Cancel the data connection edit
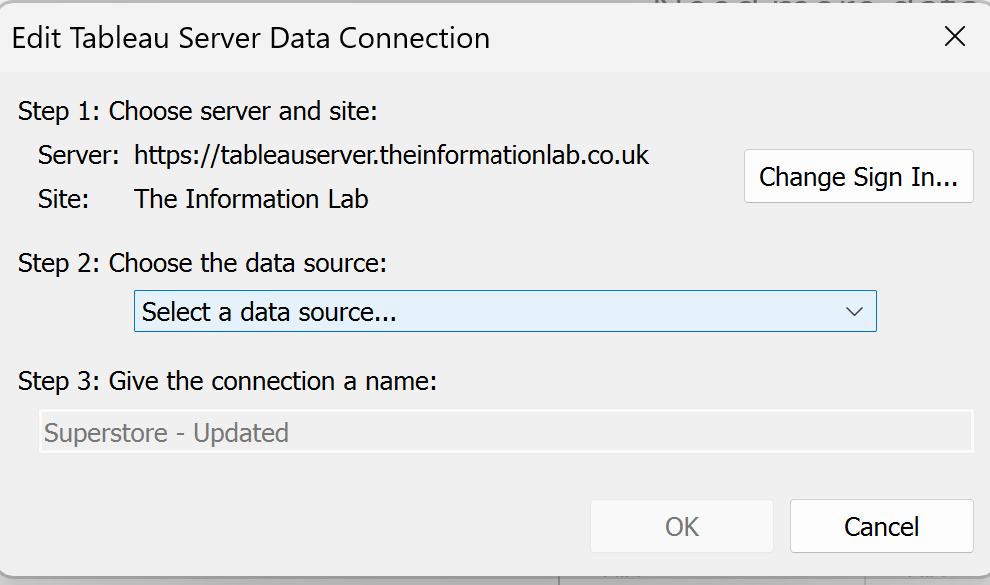The image size is (990, 585). (881, 526)
